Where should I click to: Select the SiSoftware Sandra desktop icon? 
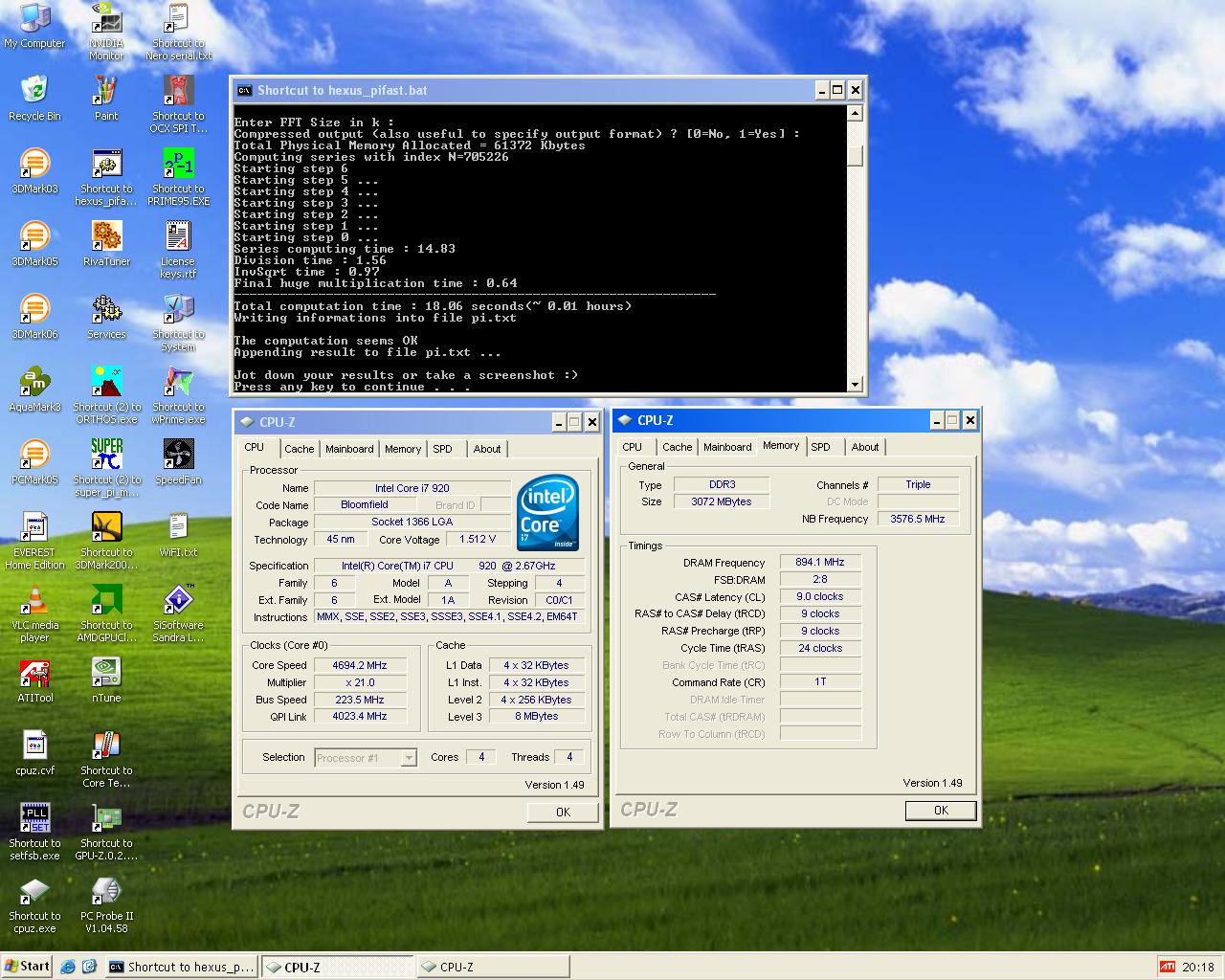(x=178, y=613)
